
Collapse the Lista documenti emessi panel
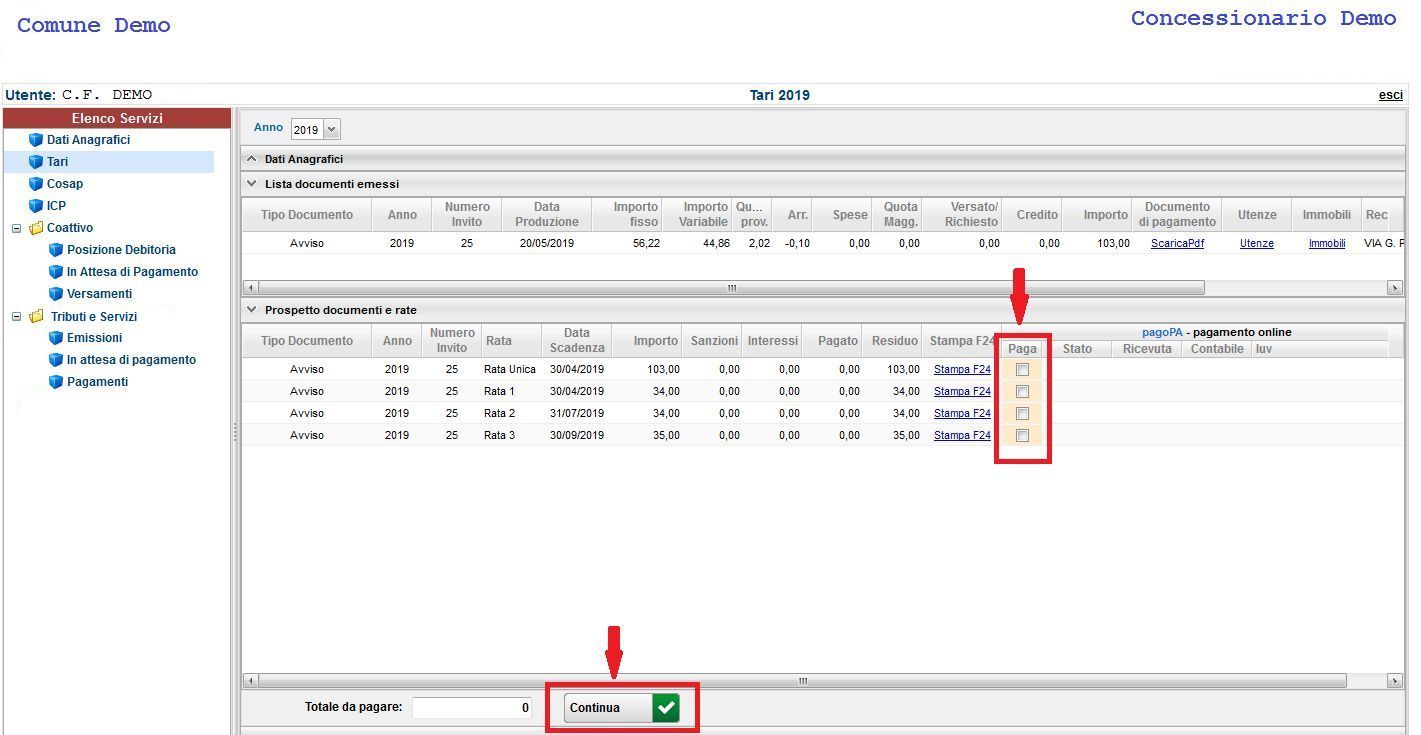coord(252,184)
